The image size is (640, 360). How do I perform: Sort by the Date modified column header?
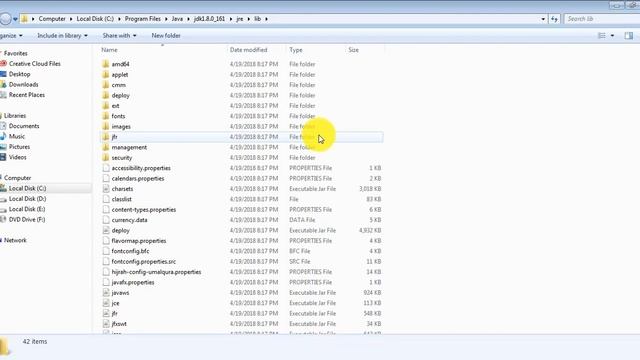tap(249, 50)
